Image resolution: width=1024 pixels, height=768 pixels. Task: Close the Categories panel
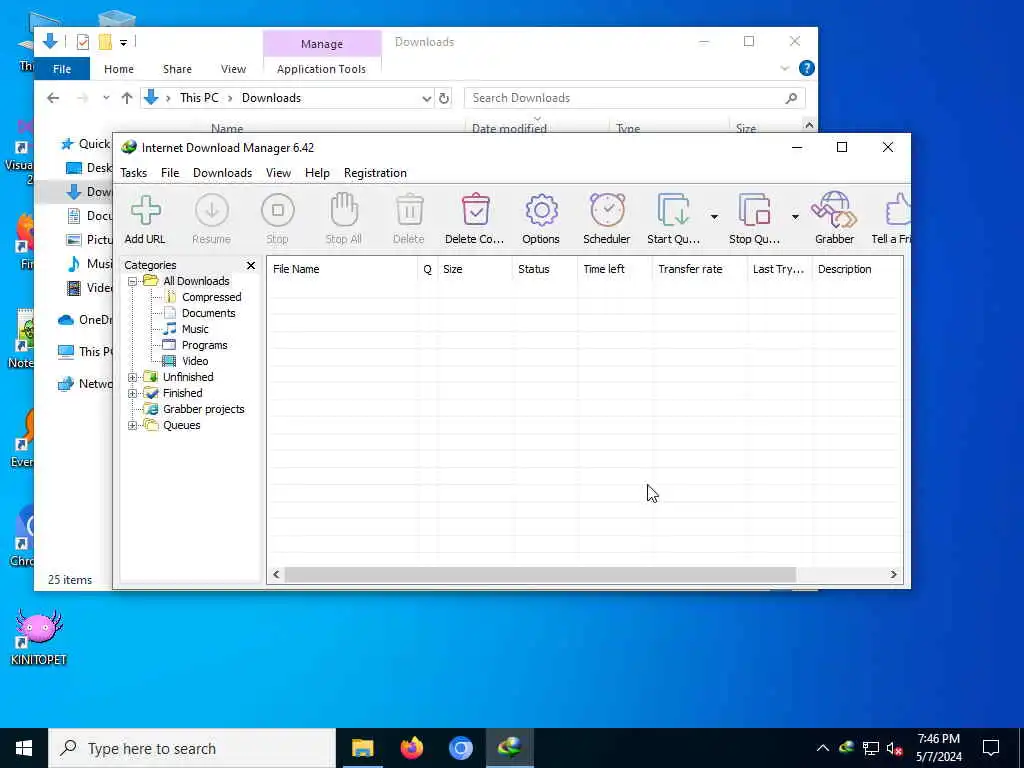(x=251, y=265)
